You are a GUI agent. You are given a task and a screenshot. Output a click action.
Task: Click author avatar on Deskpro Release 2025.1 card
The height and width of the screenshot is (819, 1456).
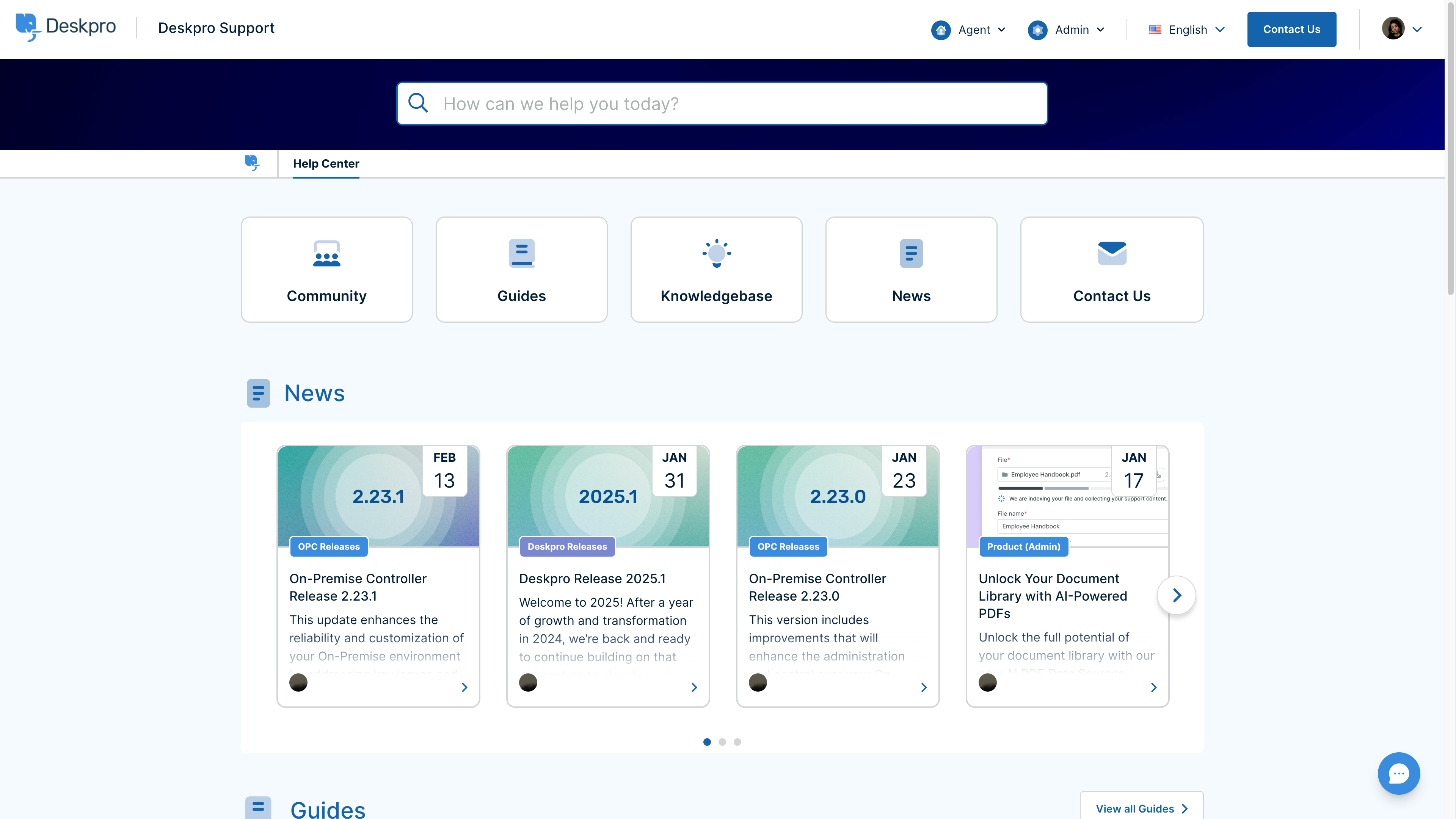coord(528,683)
